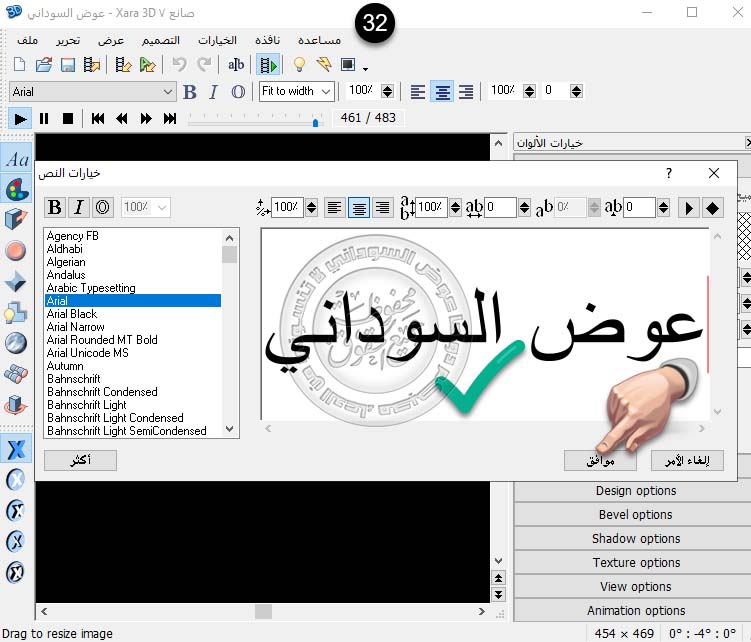Select Algerian in the font list
This screenshot has width=751, height=642.
(x=66, y=262)
